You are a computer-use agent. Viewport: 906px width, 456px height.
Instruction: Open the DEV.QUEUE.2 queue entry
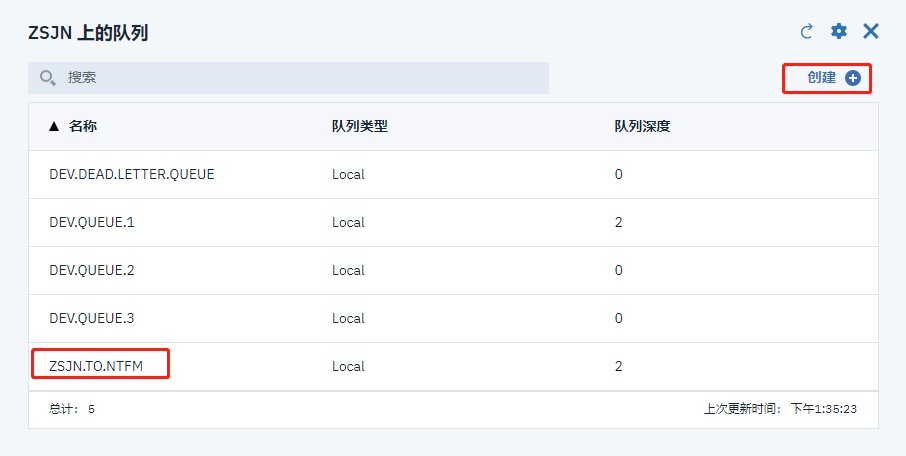pos(91,270)
